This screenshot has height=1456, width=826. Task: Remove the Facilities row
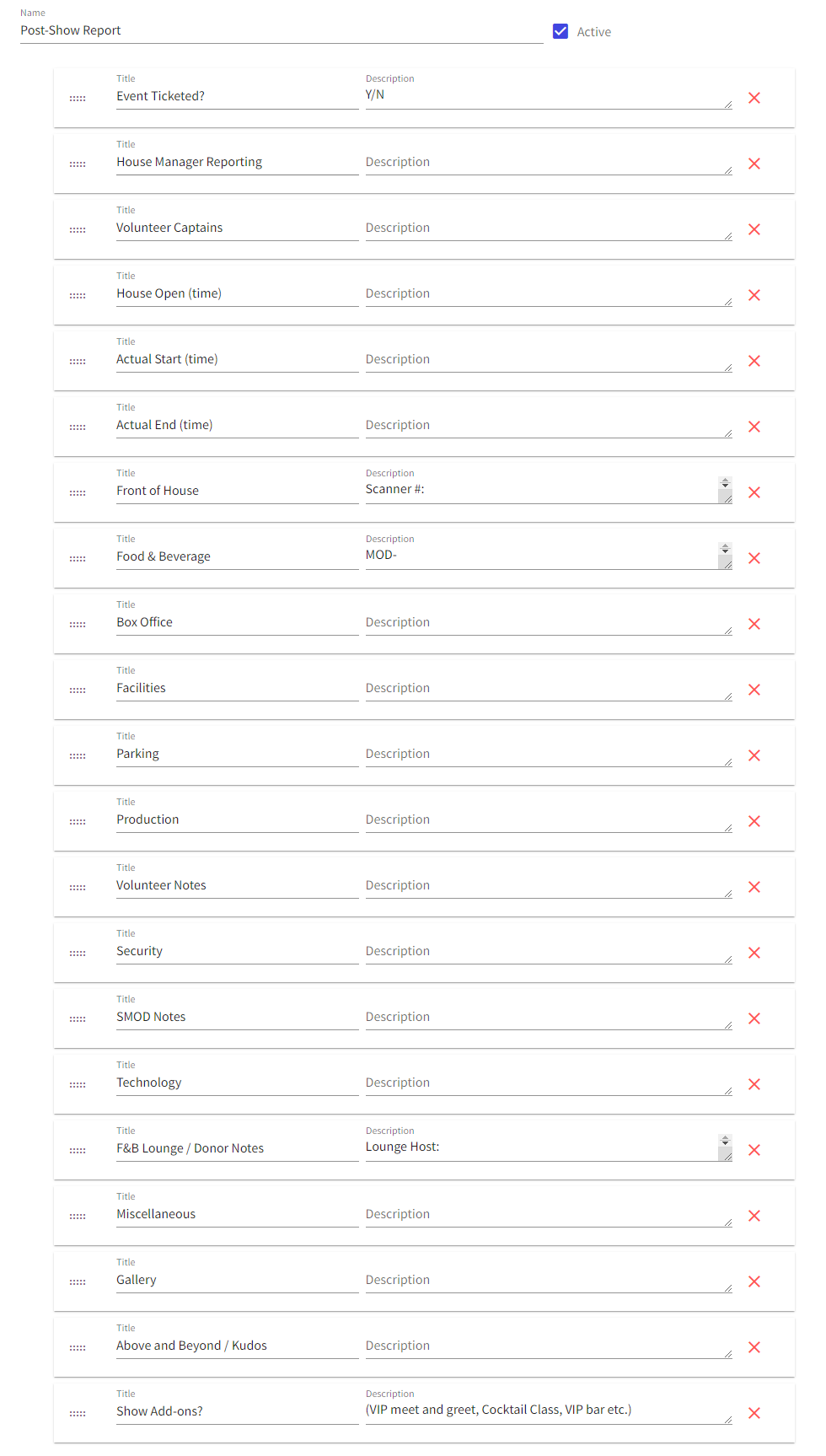754,690
